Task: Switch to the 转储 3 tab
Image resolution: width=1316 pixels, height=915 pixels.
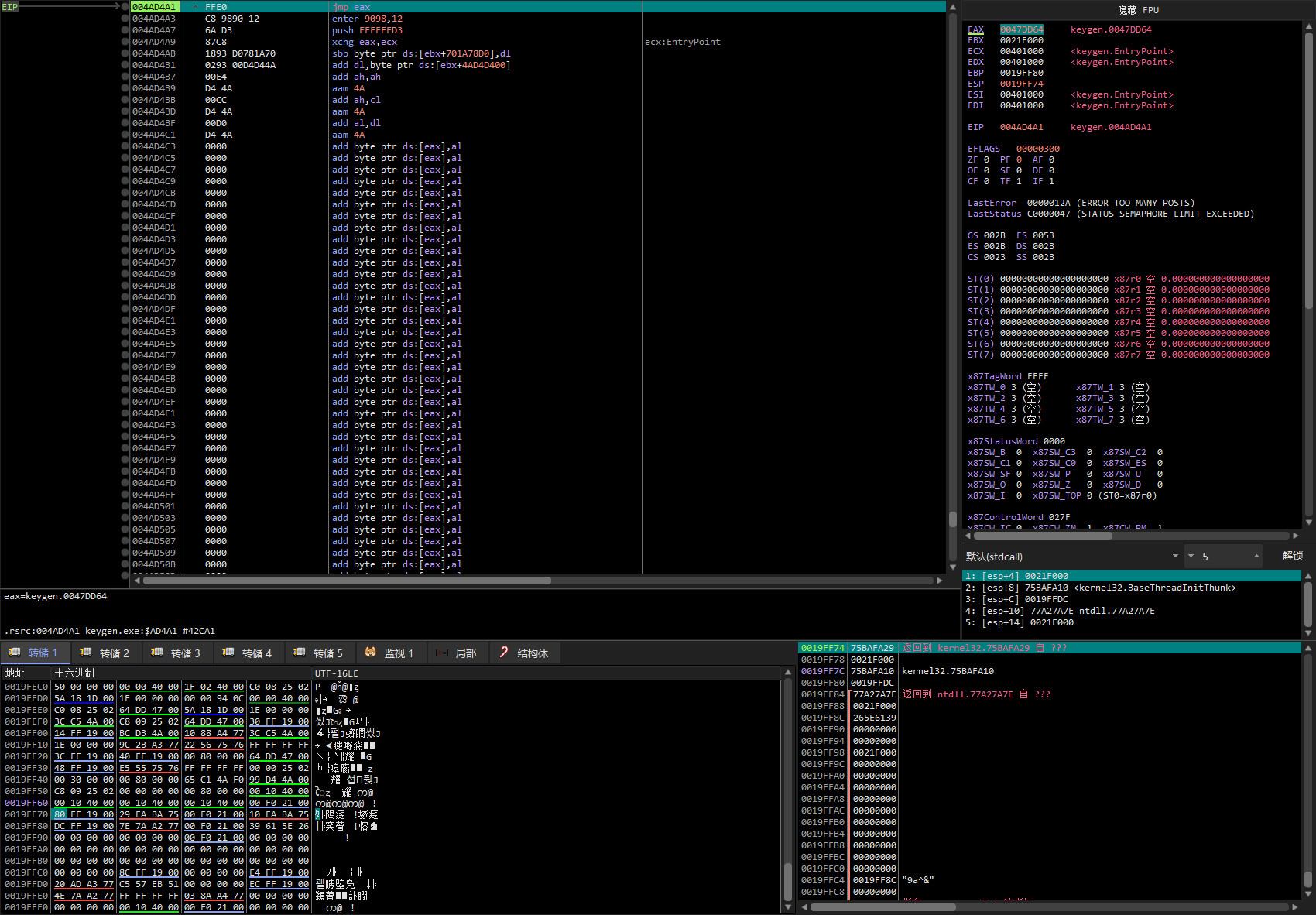Action: tap(177, 653)
